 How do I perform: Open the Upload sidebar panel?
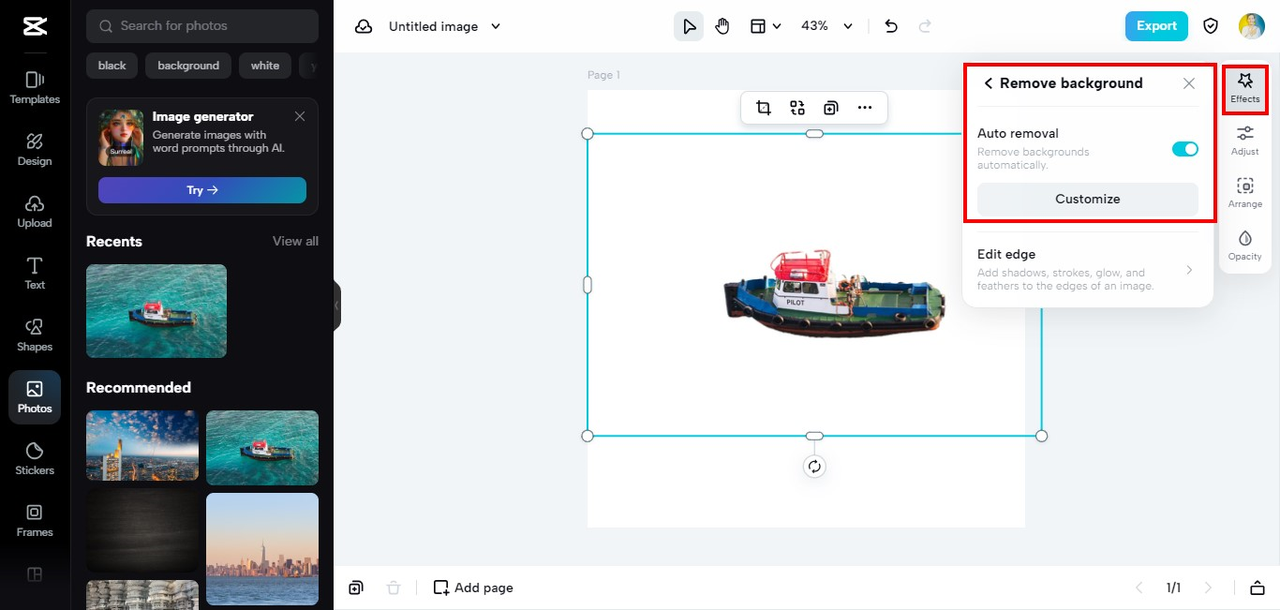[35, 211]
